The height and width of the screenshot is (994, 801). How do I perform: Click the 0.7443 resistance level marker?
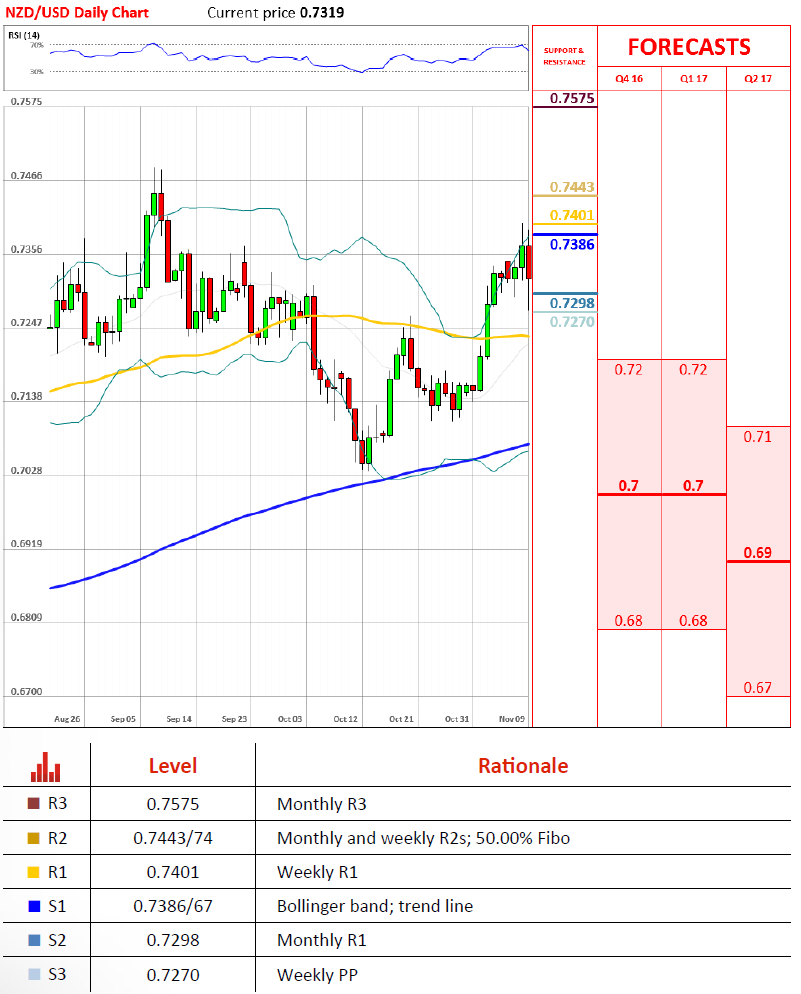pos(572,187)
